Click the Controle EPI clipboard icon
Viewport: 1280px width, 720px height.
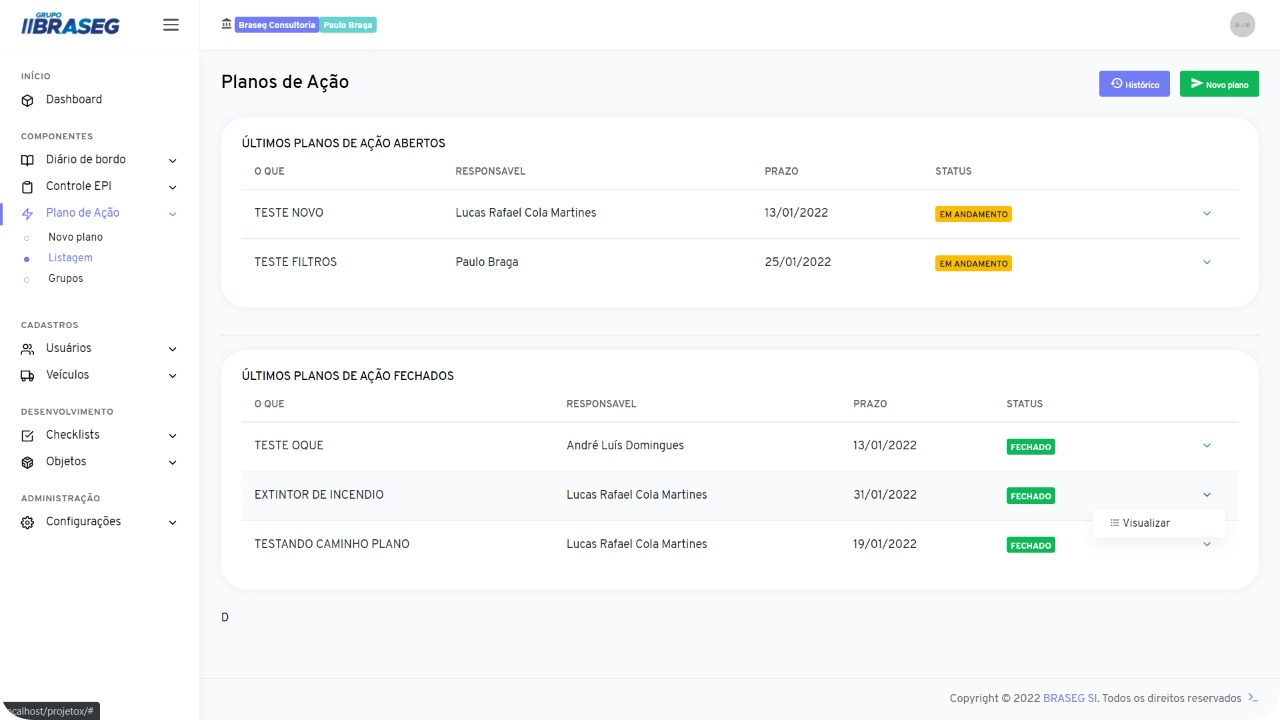(x=27, y=187)
